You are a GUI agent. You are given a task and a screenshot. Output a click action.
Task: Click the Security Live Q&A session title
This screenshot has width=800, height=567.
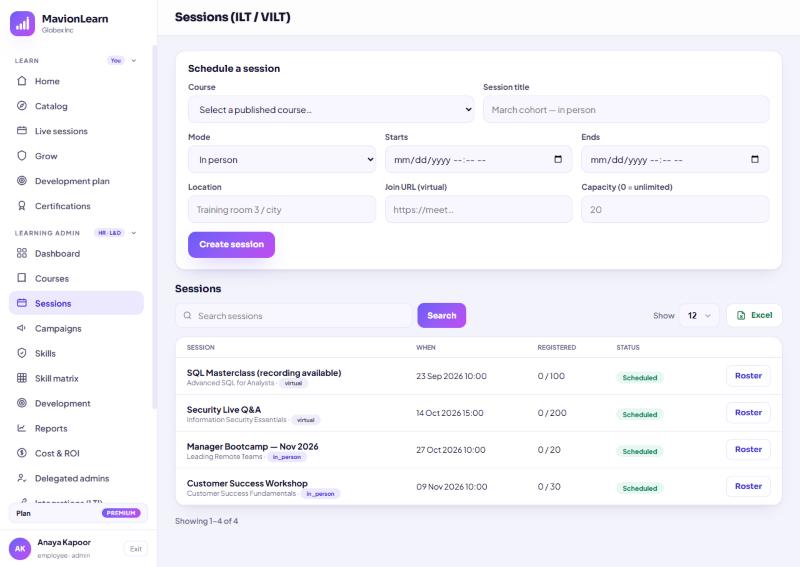pyautogui.click(x=223, y=409)
